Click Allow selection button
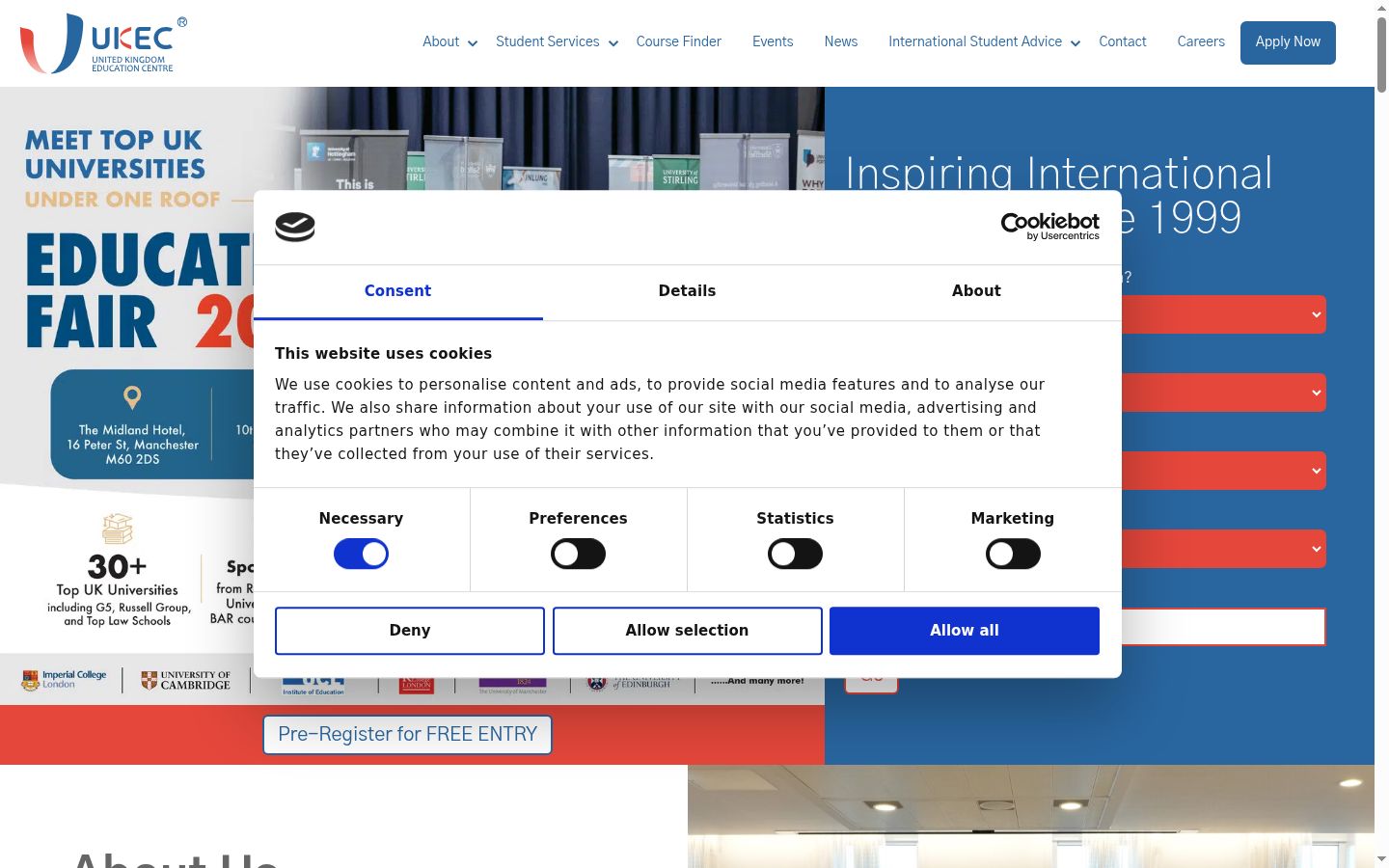 click(687, 631)
